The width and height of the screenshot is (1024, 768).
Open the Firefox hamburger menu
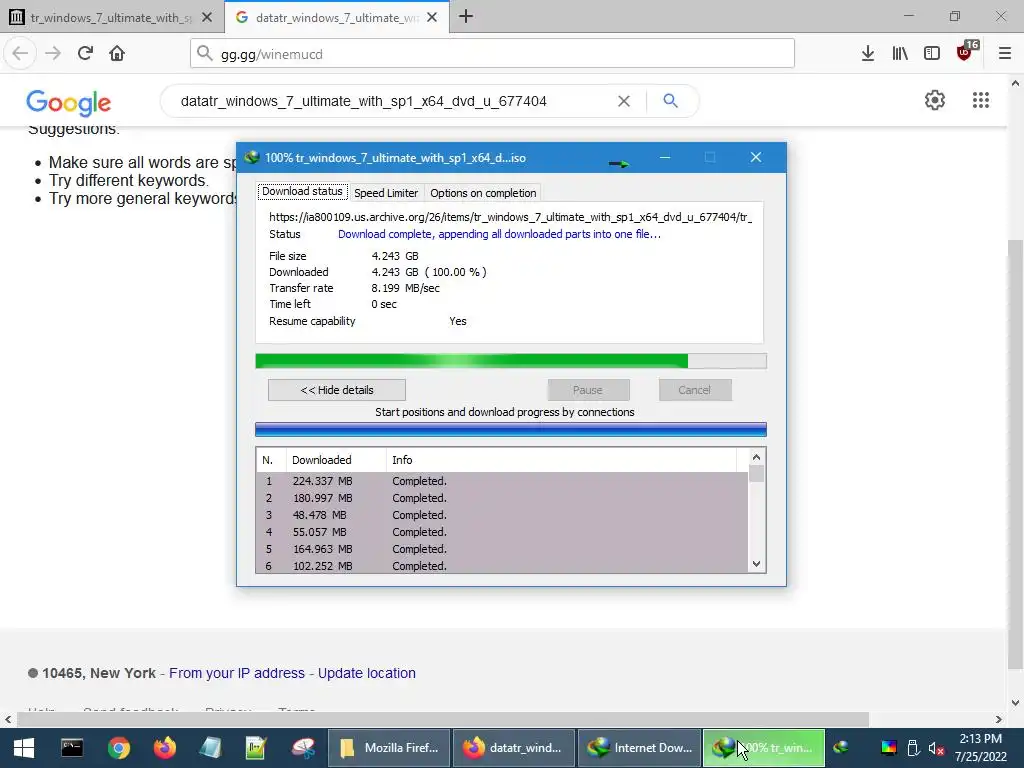(x=1005, y=54)
